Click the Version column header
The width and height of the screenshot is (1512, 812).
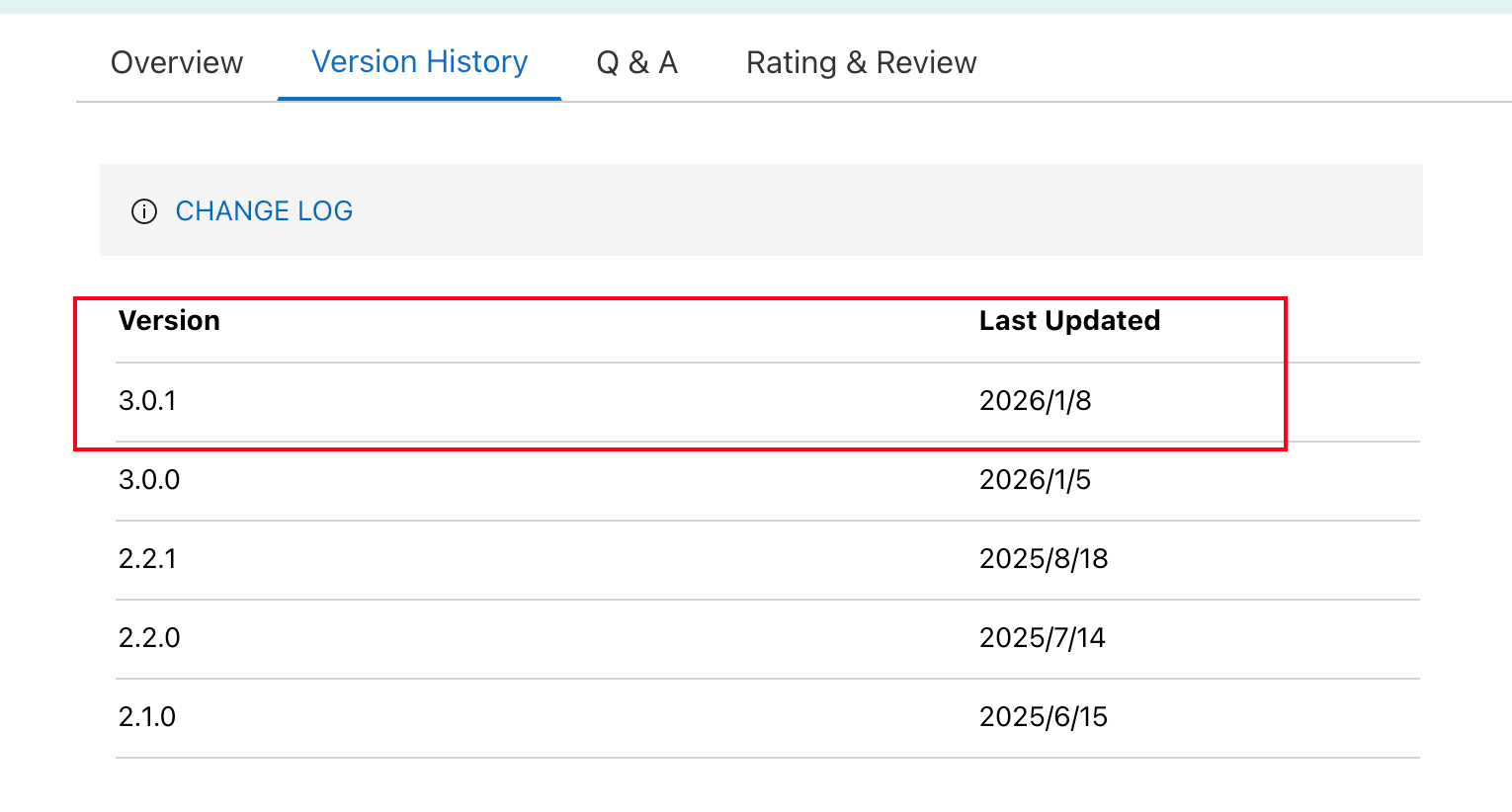[169, 320]
